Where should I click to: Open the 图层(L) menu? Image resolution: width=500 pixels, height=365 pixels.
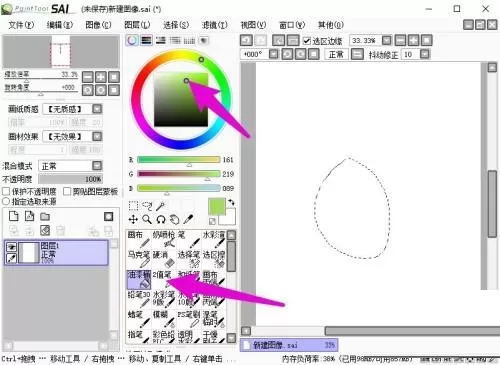click(137, 25)
